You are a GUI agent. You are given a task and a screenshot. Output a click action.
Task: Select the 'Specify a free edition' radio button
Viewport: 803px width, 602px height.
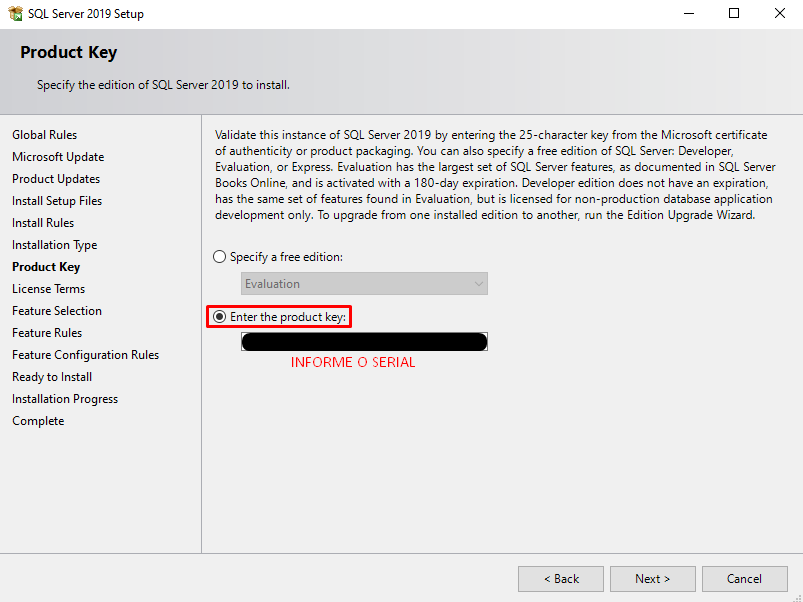pyautogui.click(x=220, y=256)
